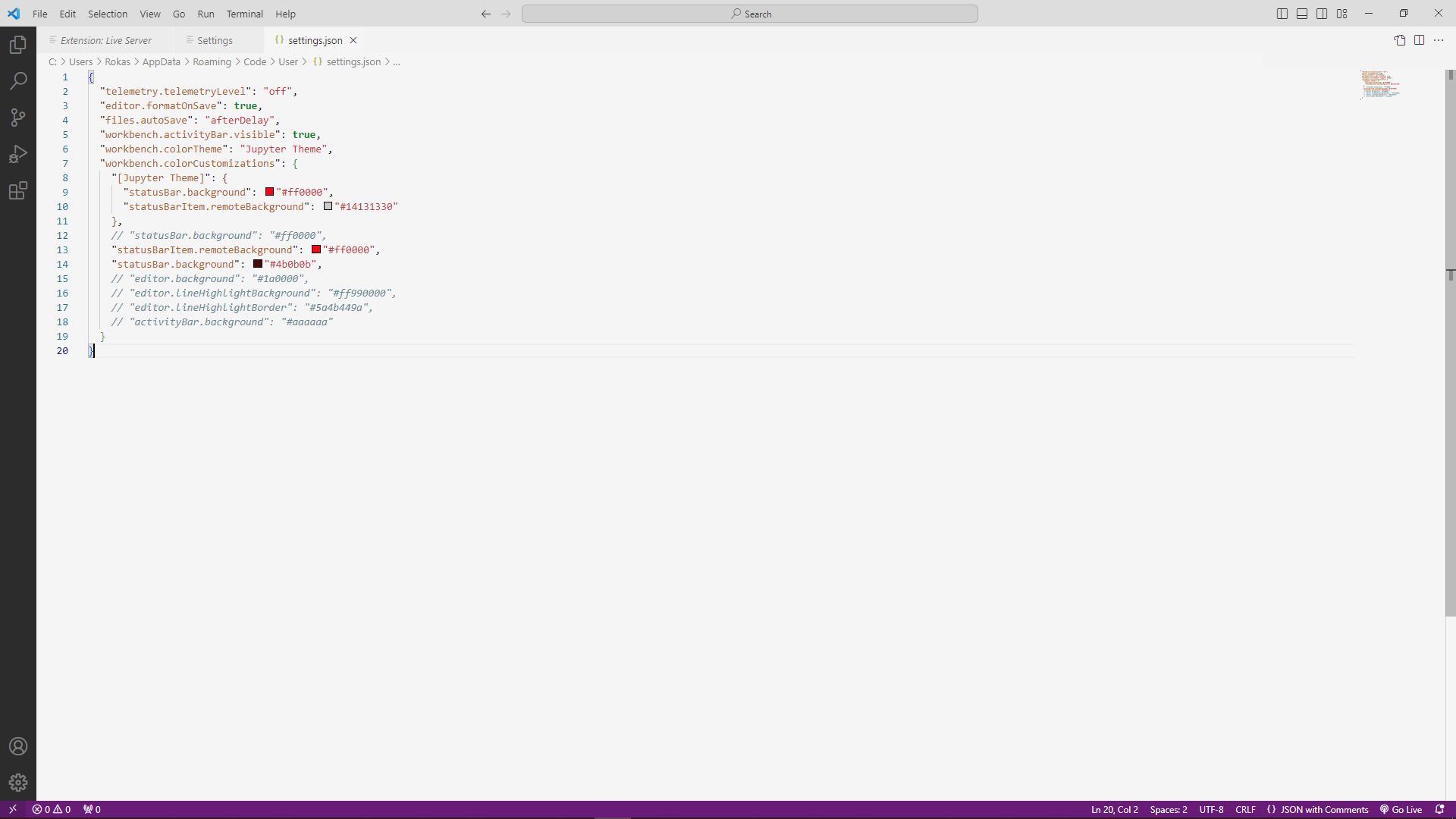Open the Roaming breadcrumb dropdown
The height and width of the screenshot is (819, 1456).
tap(212, 61)
